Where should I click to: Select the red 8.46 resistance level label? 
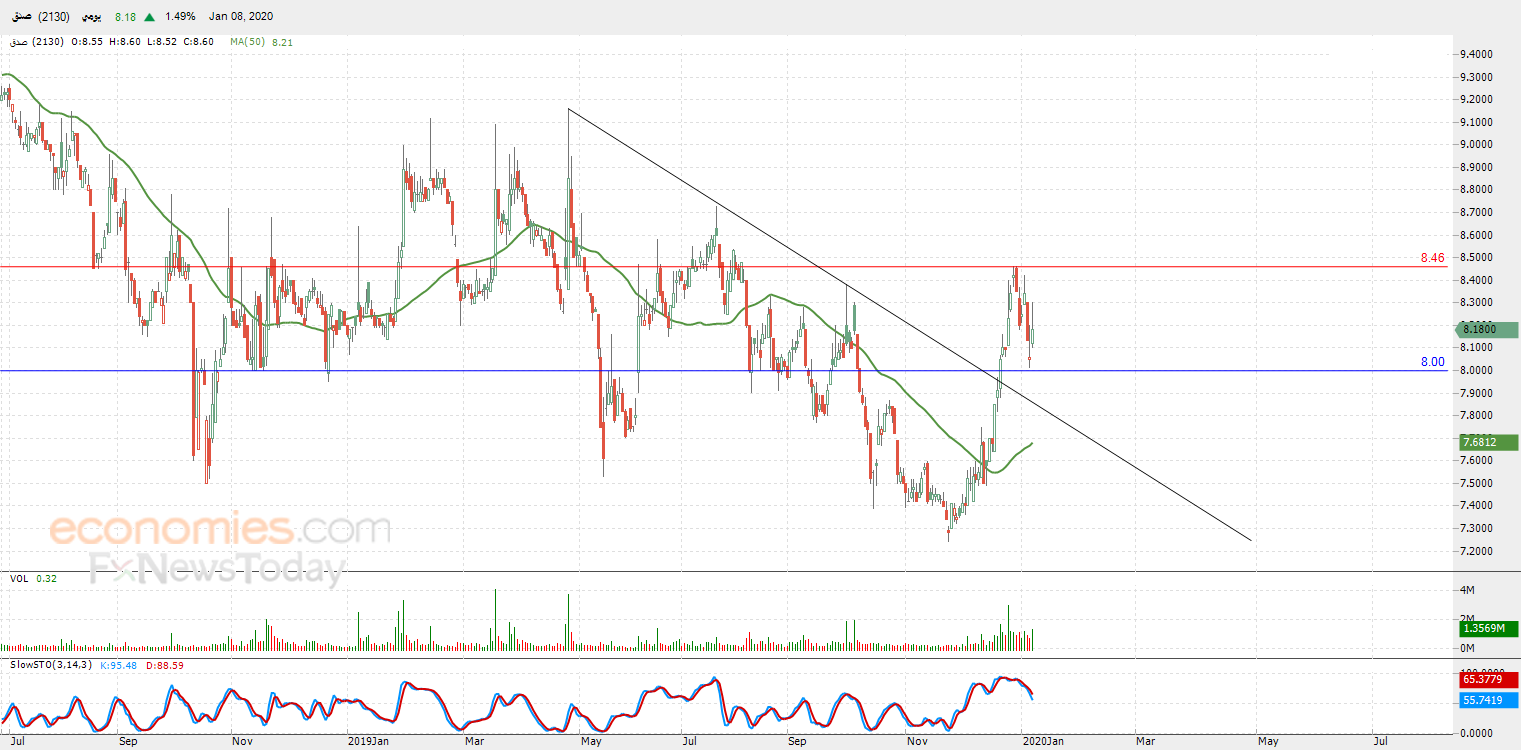pos(1432,258)
